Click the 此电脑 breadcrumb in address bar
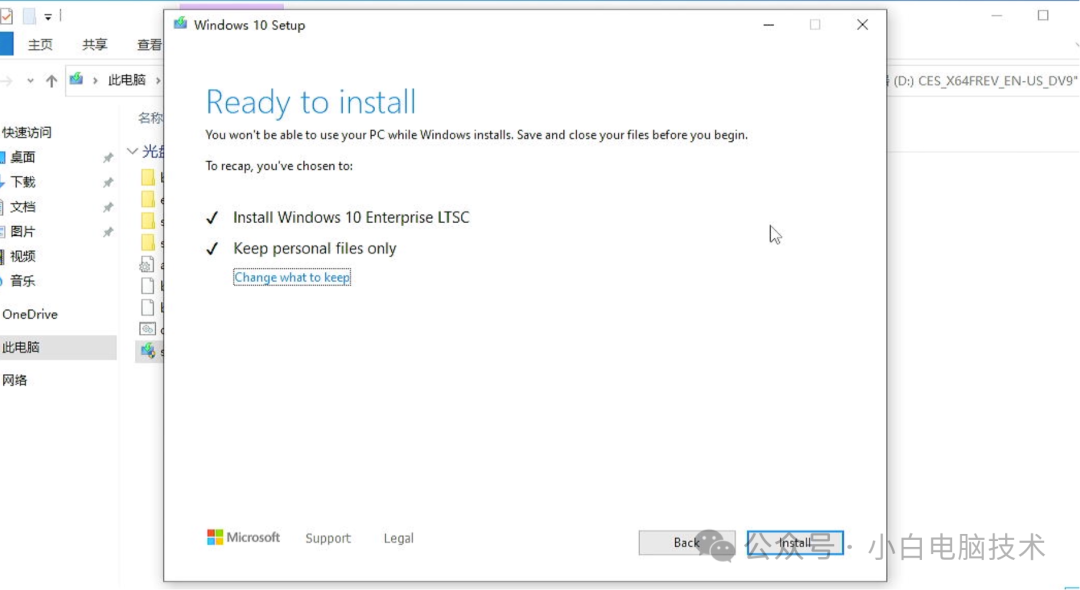The height and width of the screenshot is (590, 1080). (127, 80)
